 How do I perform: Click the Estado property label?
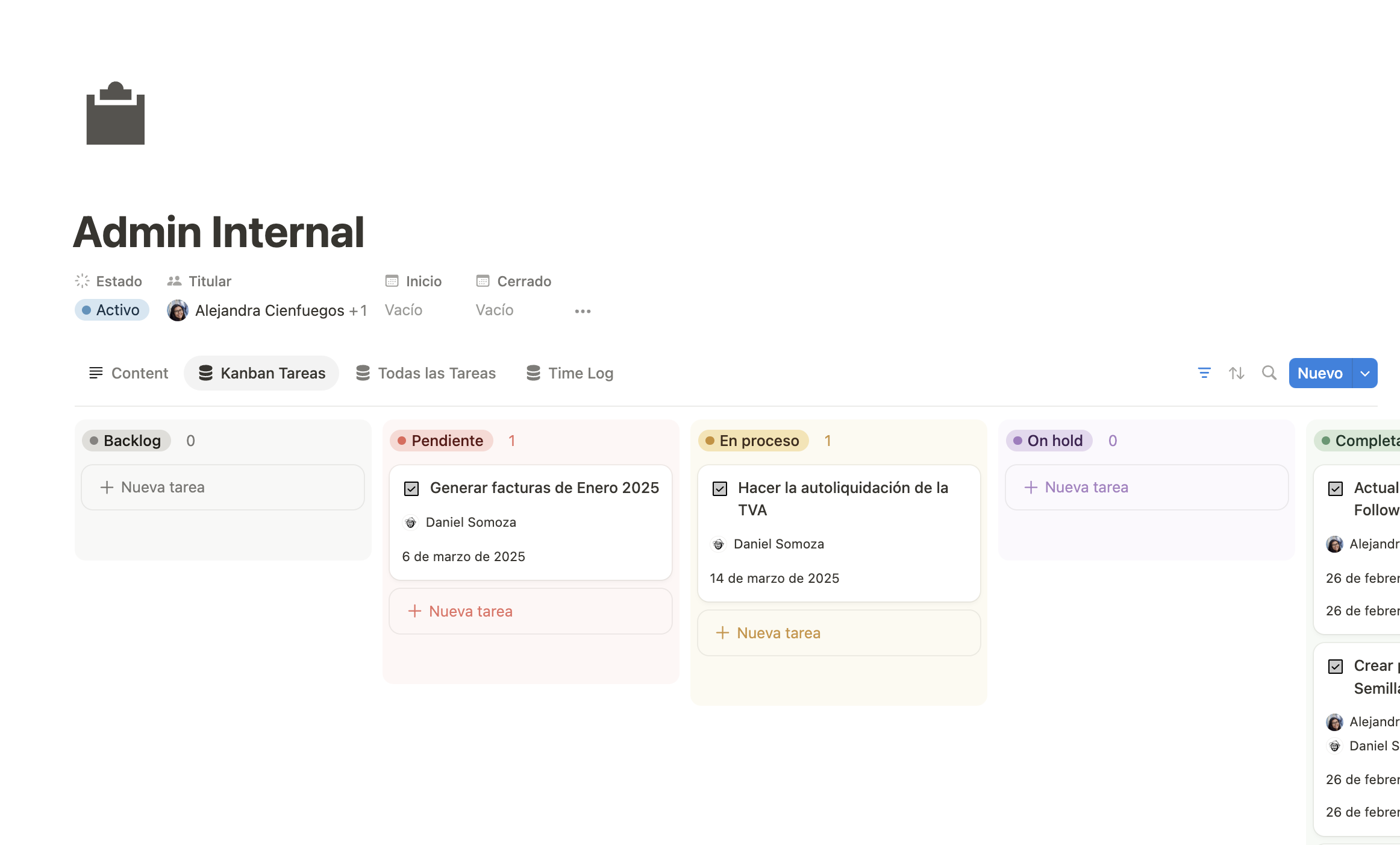pyautogui.click(x=119, y=281)
